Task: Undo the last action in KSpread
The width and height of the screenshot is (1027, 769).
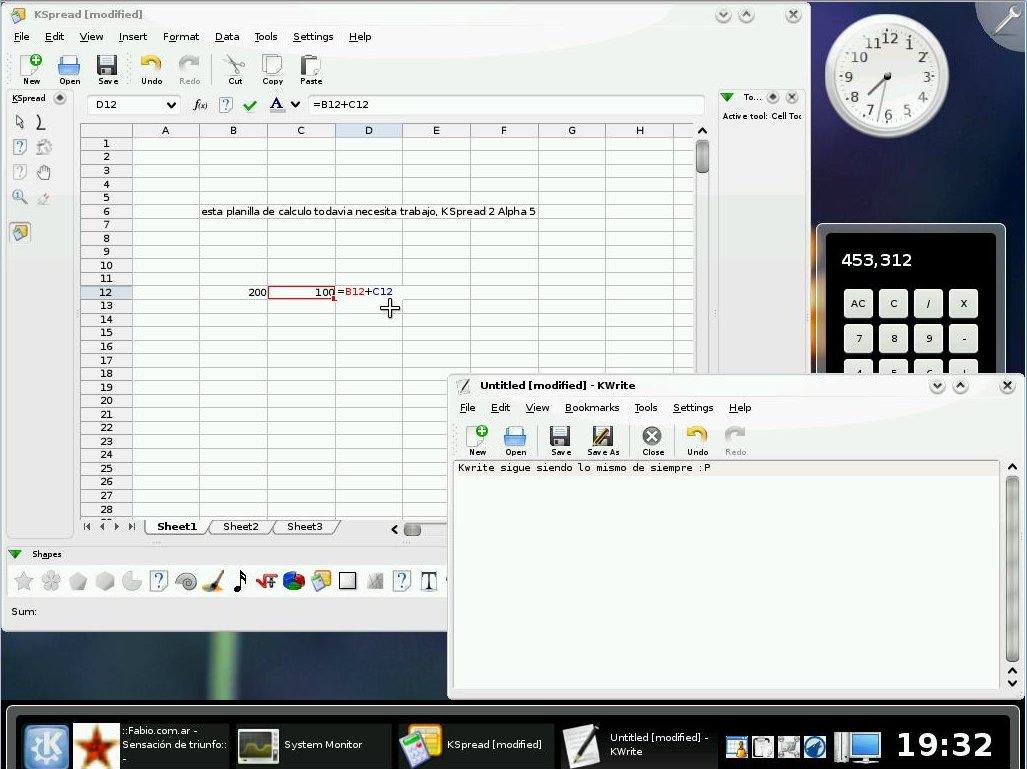Action: (x=151, y=69)
